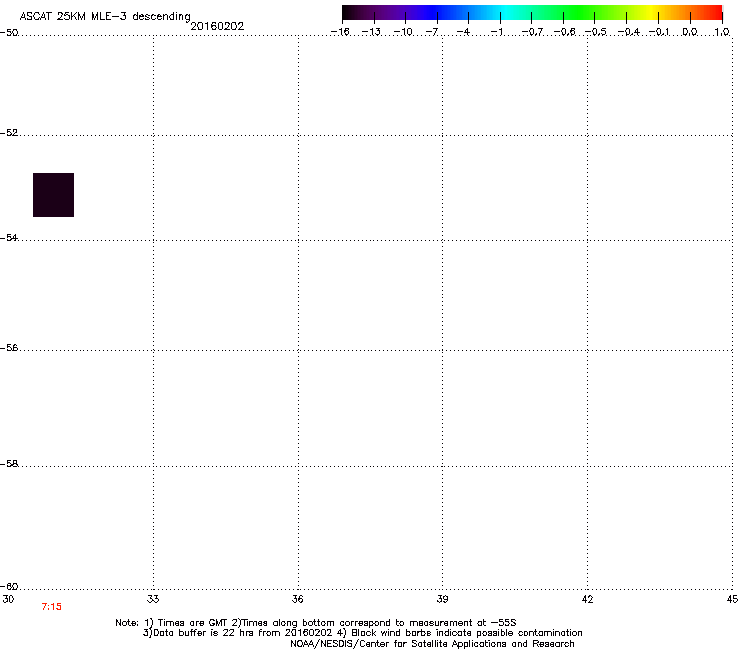Click the -0.5 label on the color bar
Viewport: 740px width, 650px height.
596,32
